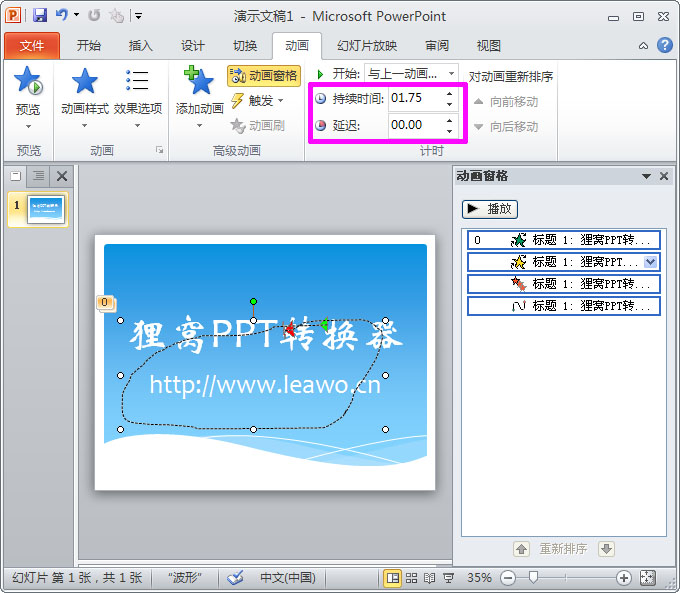Click the 35% zoom level
This screenshot has width=680, height=593.
479,578
